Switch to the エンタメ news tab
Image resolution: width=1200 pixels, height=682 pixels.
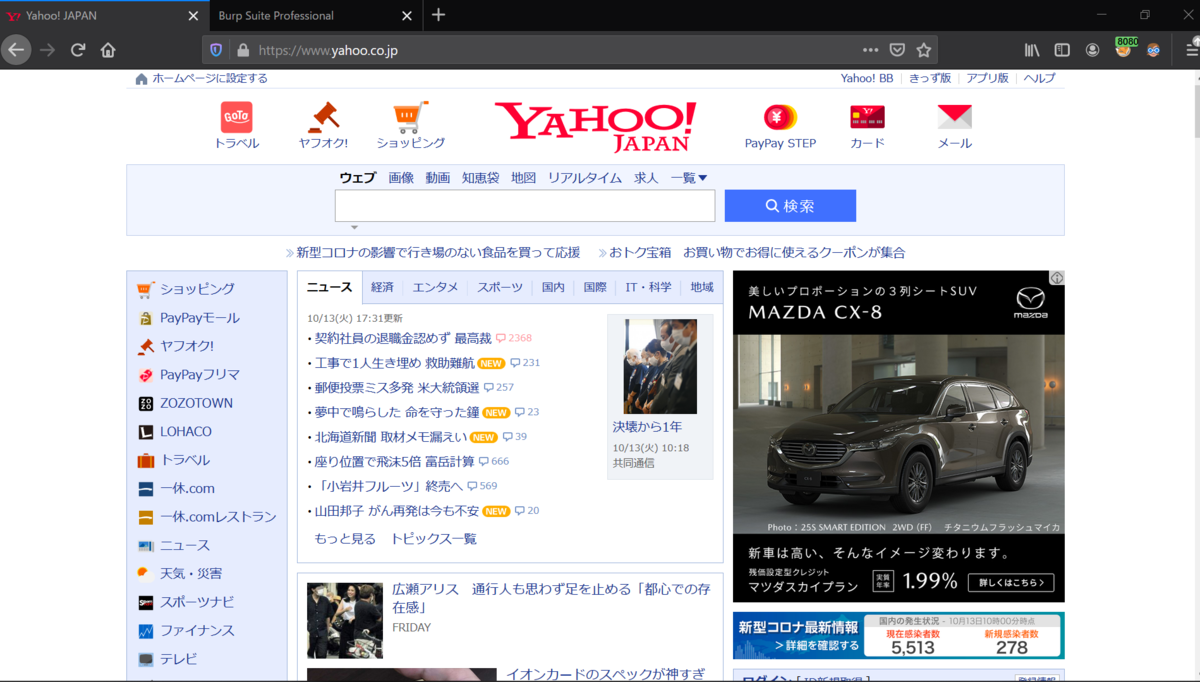point(435,287)
